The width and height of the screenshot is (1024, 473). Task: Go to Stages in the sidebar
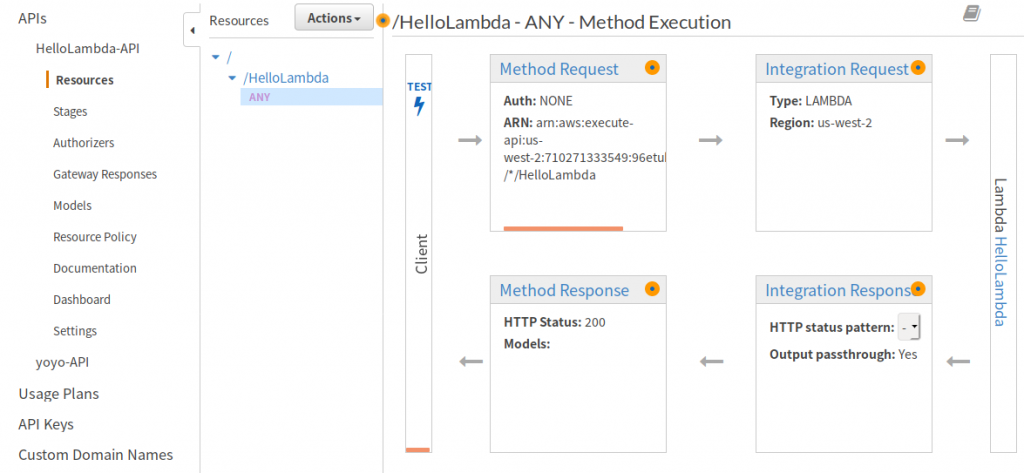70,112
